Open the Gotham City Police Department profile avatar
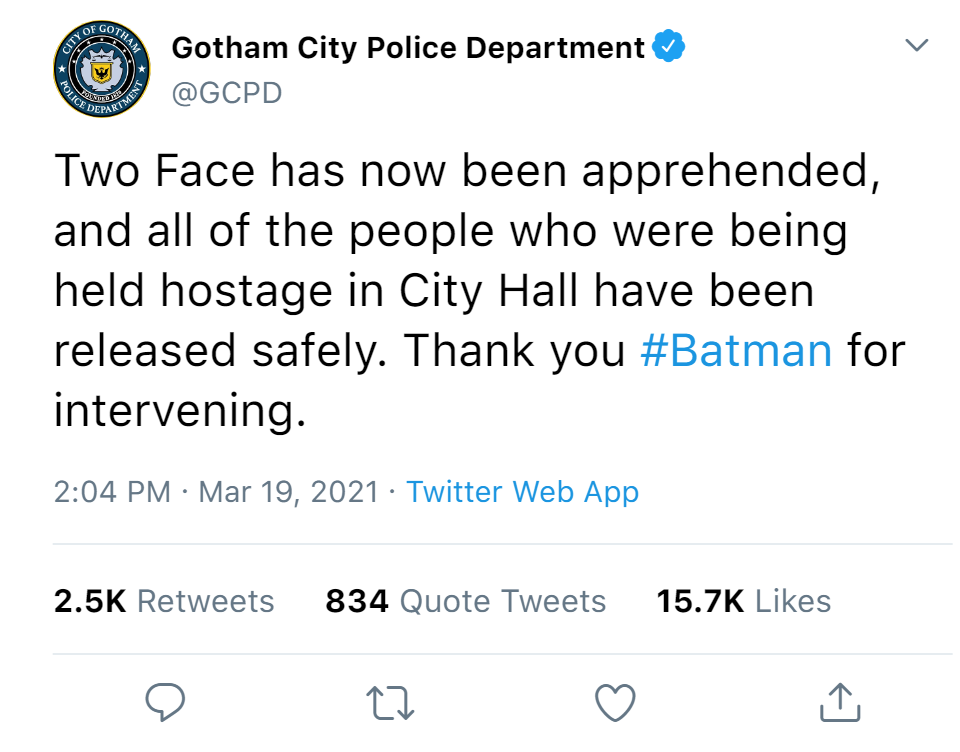 pos(102,69)
